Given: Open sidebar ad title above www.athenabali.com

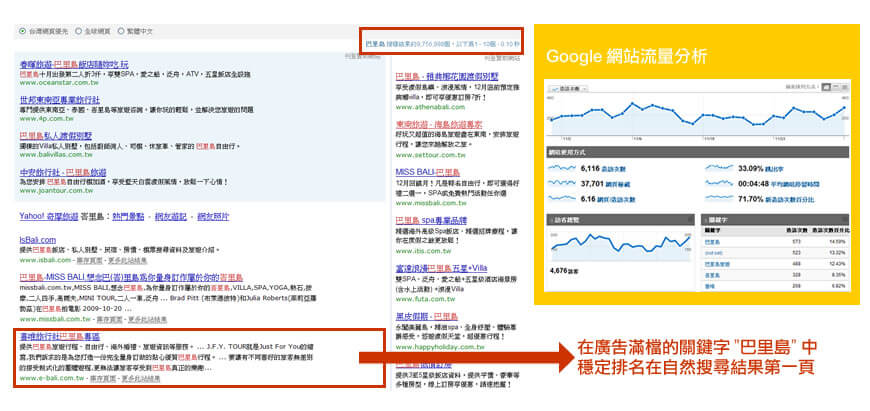Looking at the screenshot, I should (447, 77).
